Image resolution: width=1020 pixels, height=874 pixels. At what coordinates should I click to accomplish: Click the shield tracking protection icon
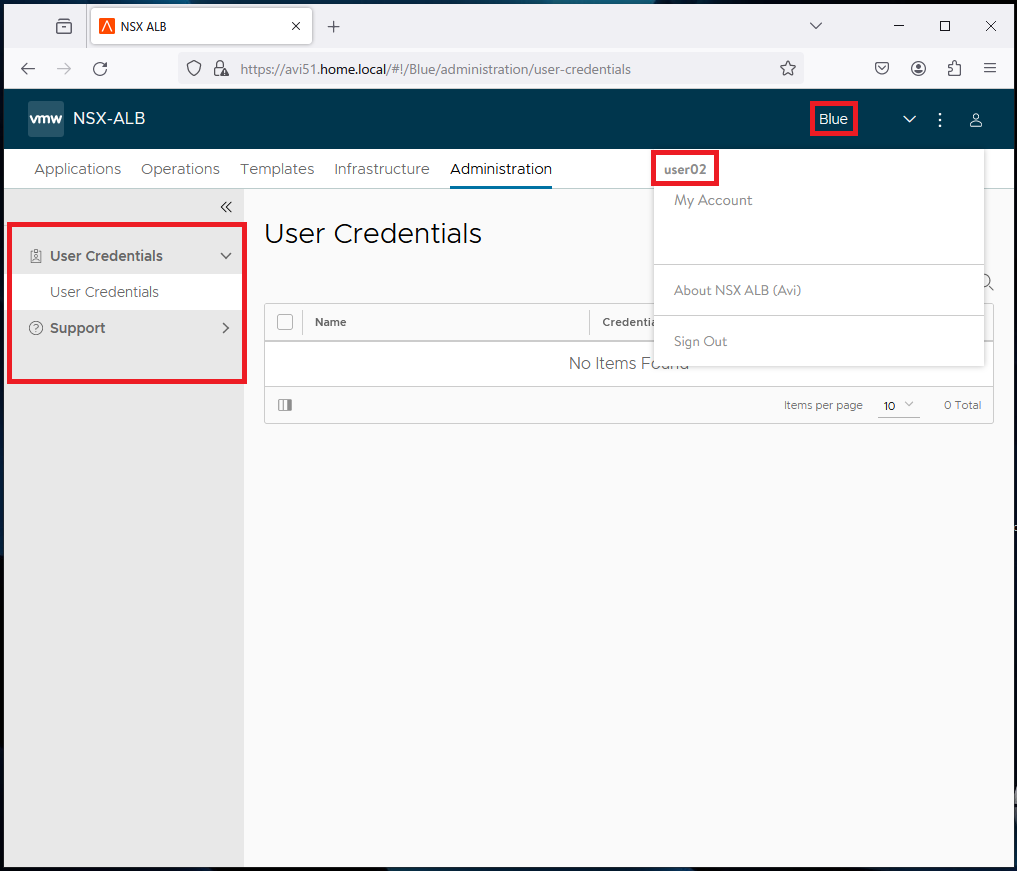[x=194, y=69]
